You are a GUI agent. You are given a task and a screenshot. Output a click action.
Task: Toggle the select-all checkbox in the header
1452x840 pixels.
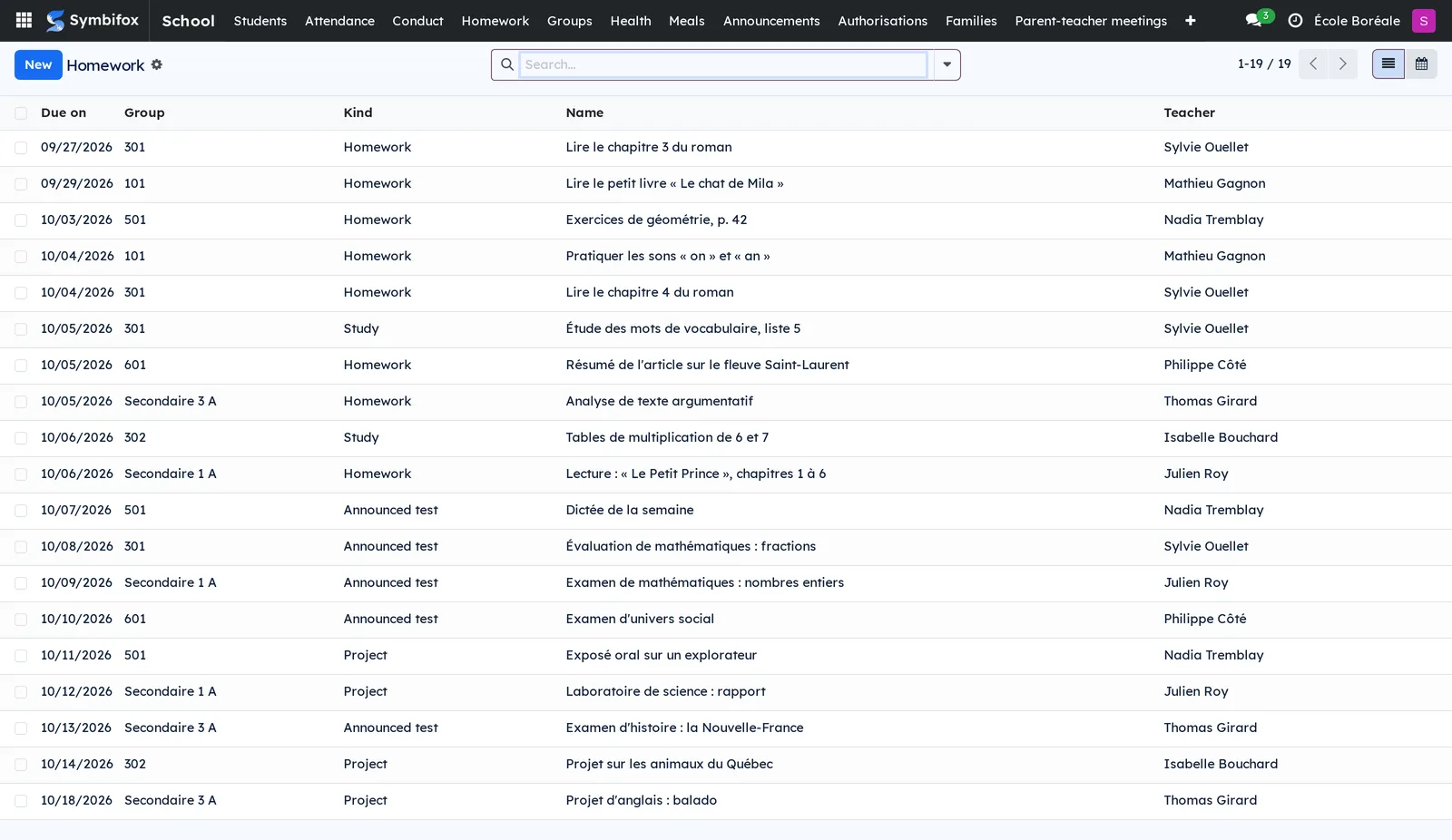click(x=21, y=113)
